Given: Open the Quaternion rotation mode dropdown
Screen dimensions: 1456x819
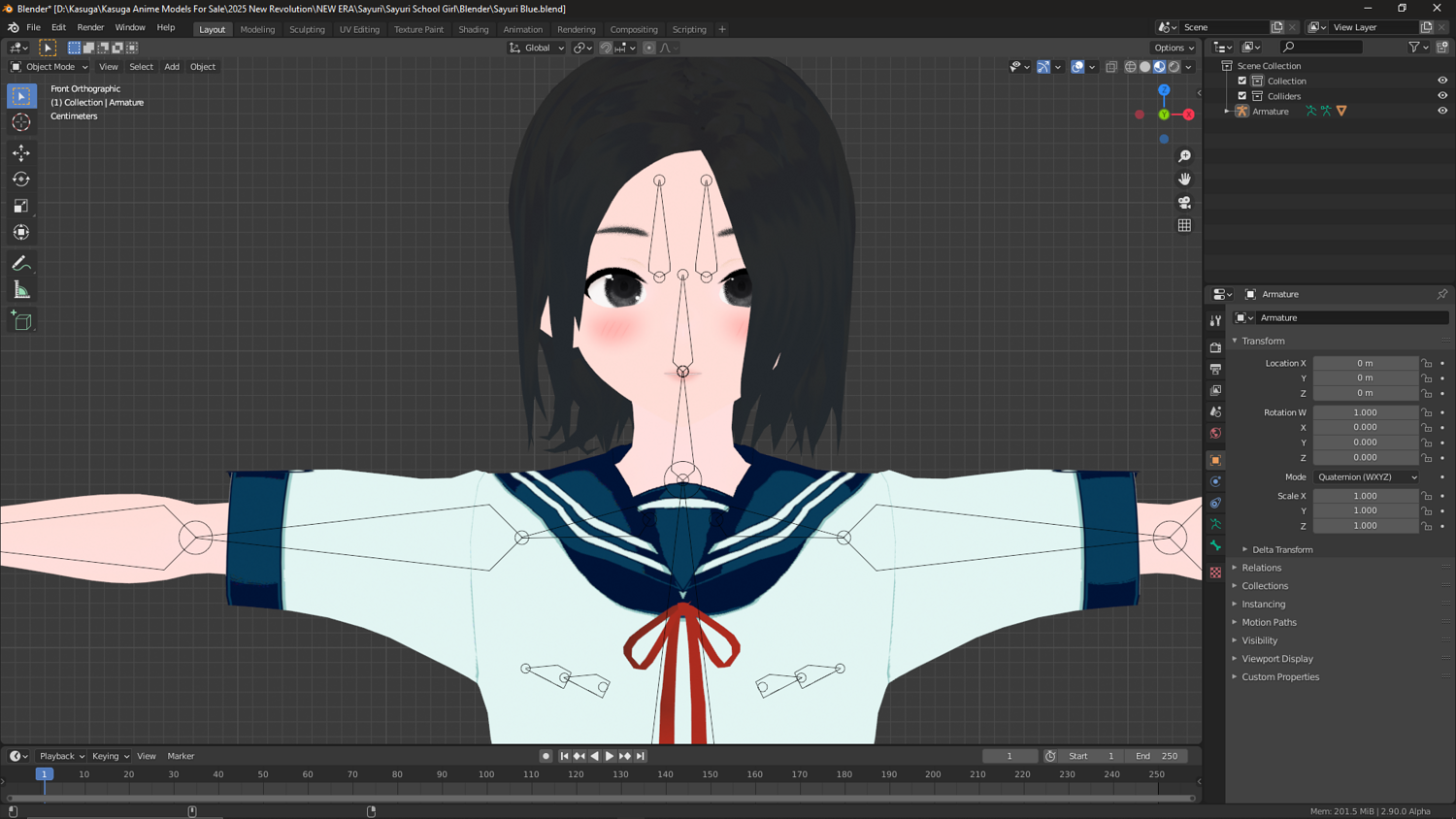Looking at the screenshot, I should 1366,477.
